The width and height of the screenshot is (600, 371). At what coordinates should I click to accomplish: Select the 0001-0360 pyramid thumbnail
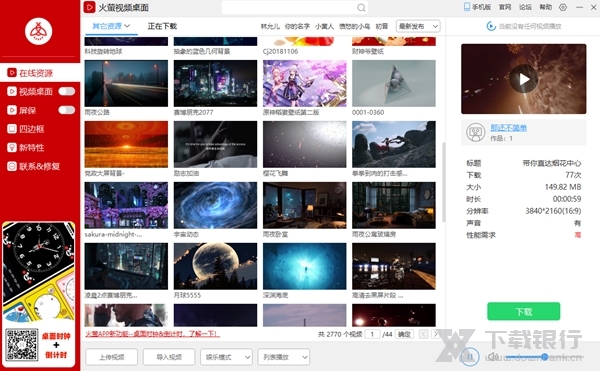pos(394,83)
